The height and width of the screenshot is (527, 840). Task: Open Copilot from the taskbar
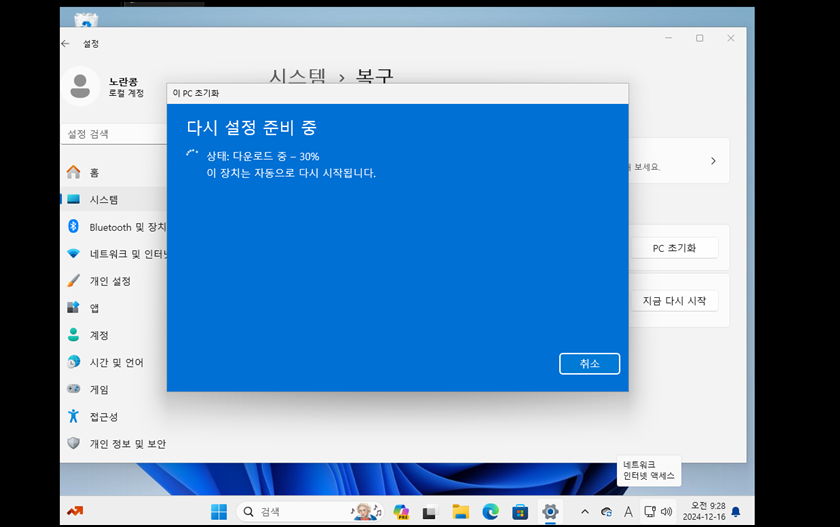click(x=401, y=512)
